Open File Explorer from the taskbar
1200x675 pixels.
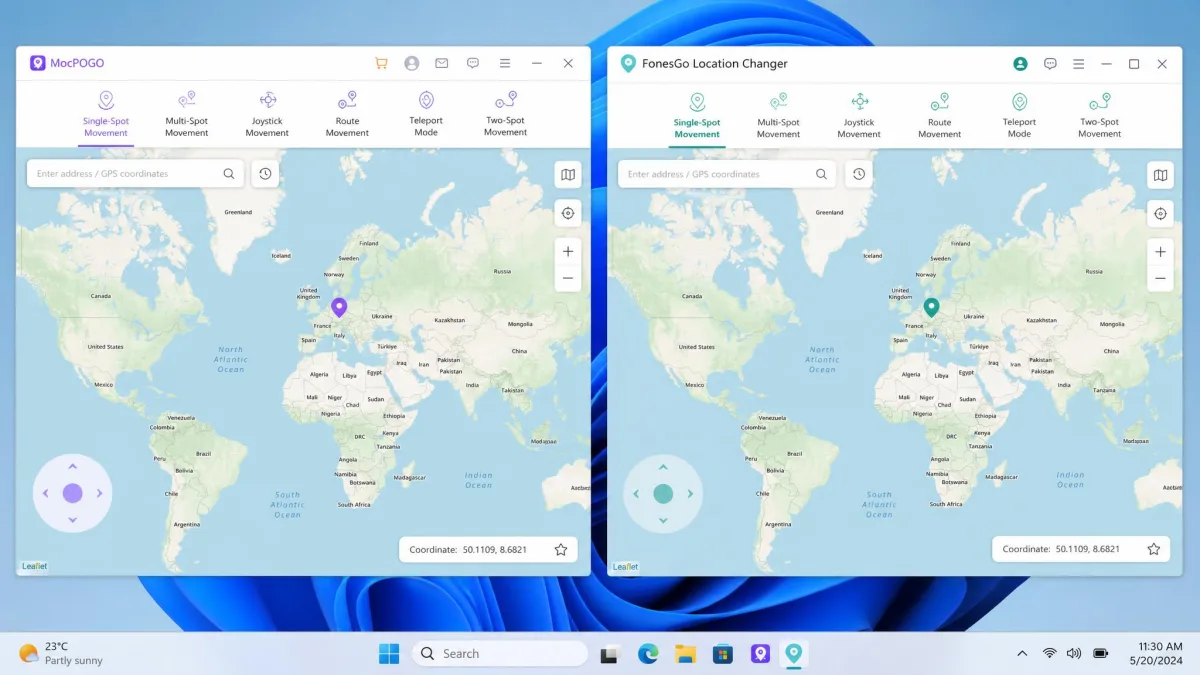click(x=685, y=654)
